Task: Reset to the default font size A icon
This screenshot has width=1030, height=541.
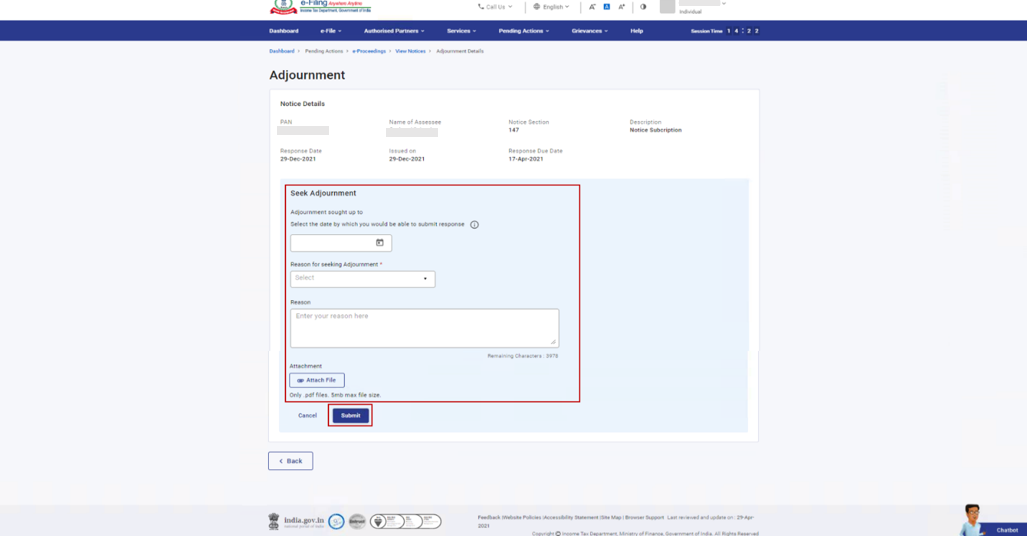Action: pyautogui.click(x=607, y=7)
